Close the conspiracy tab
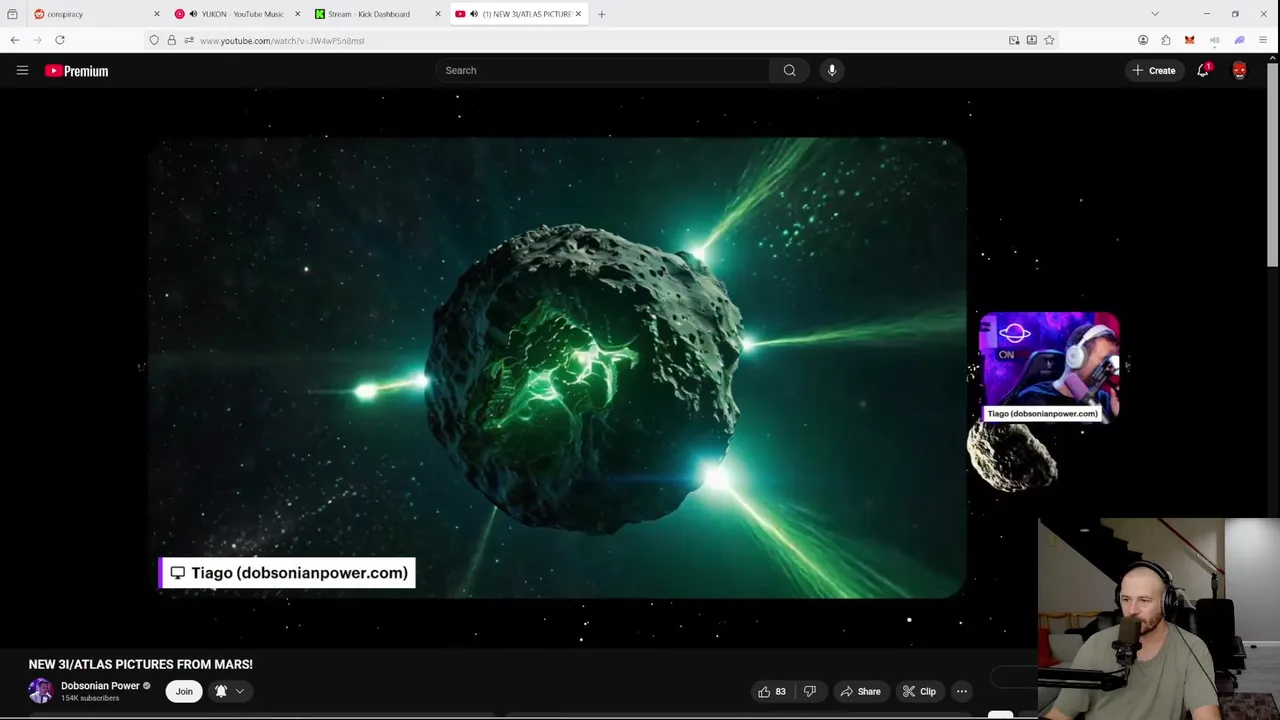The height and width of the screenshot is (720, 1280). click(157, 14)
